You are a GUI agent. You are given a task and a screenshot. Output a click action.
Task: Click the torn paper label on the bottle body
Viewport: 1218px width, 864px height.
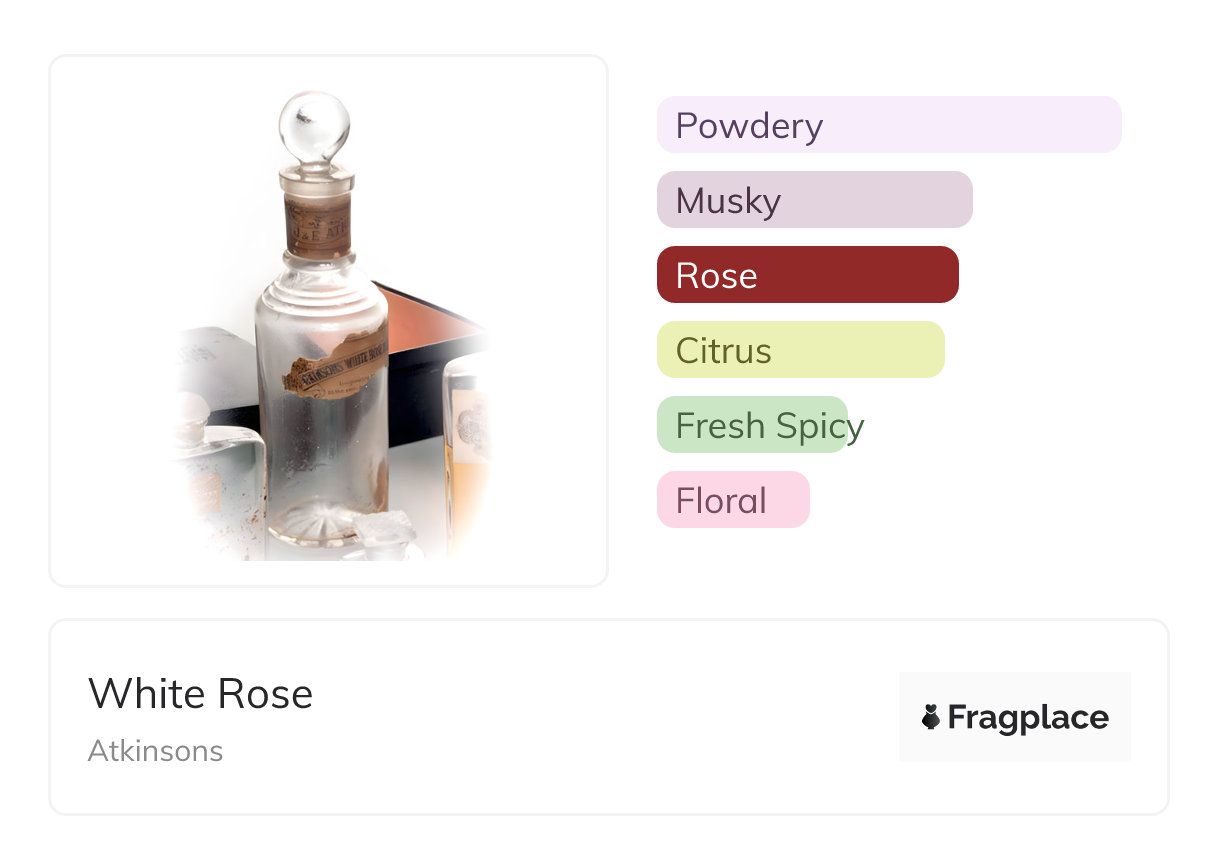tap(334, 365)
